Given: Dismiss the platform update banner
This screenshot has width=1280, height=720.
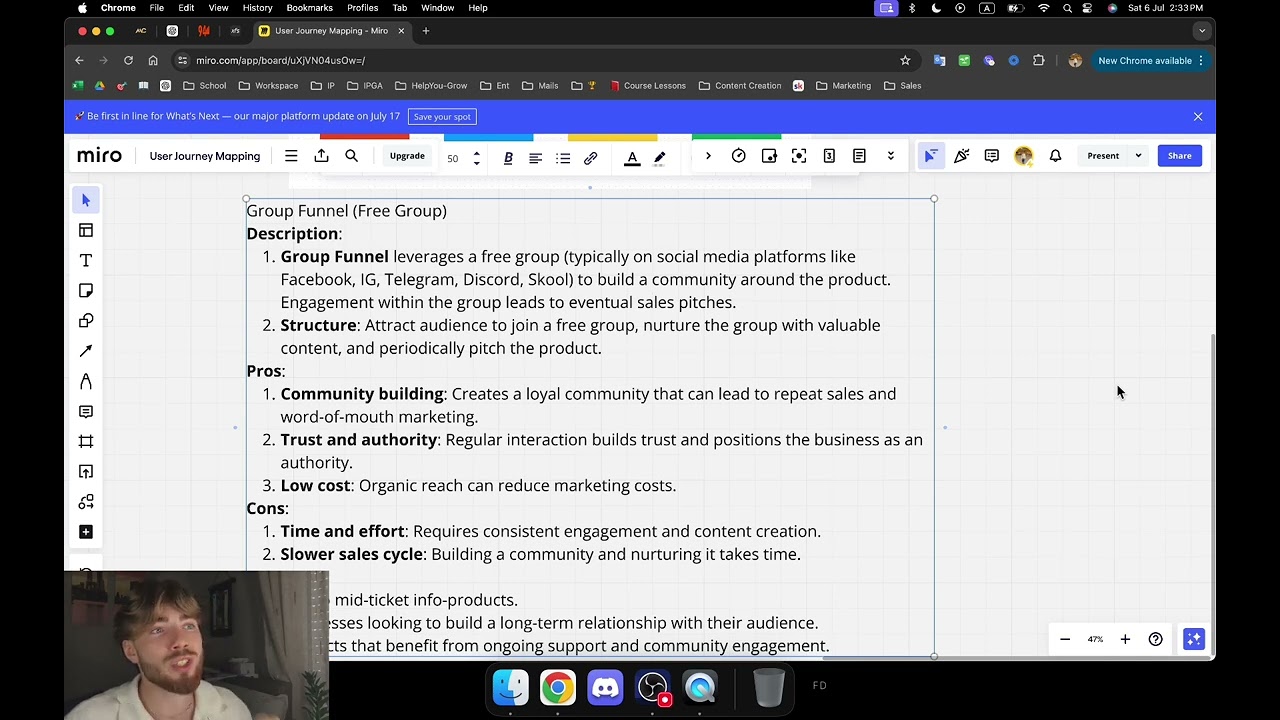Looking at the screenshot, I should 1198,117.
